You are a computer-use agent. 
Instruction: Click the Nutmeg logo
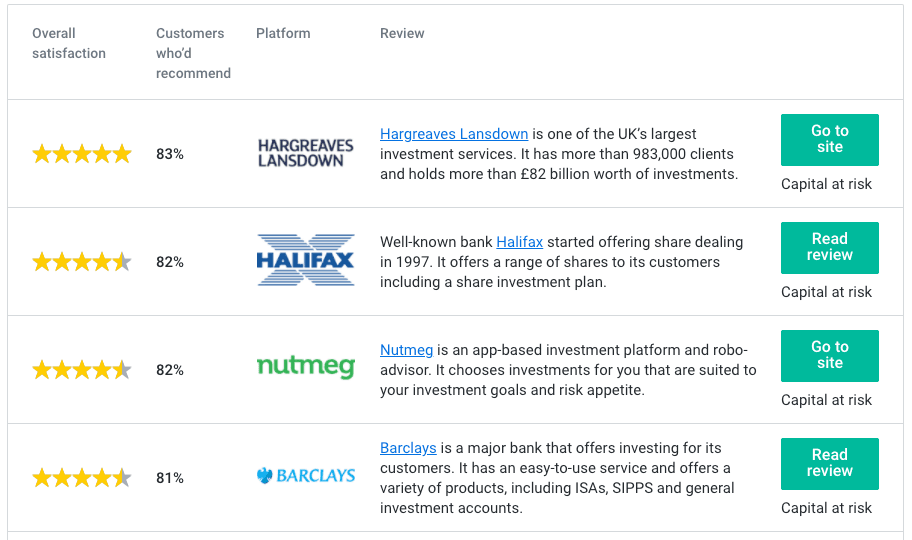pyautogui.click(x=305, y=367)
